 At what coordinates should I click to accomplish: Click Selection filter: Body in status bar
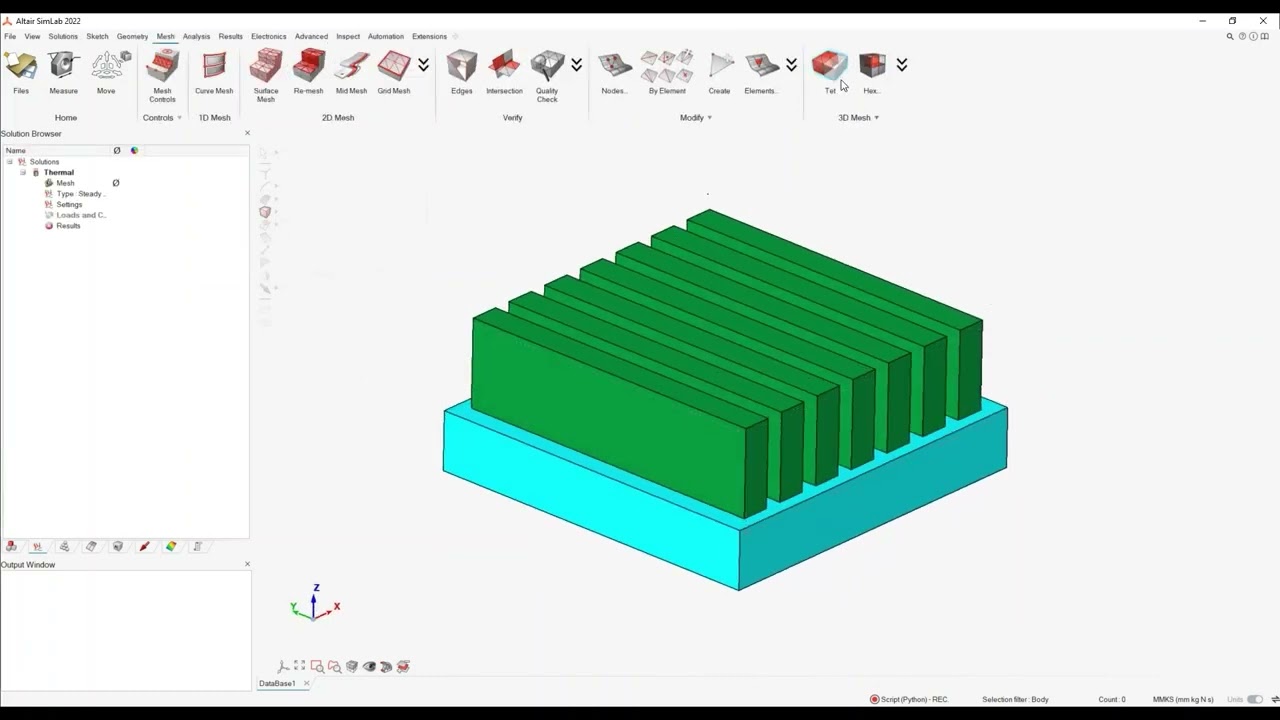1015,699
